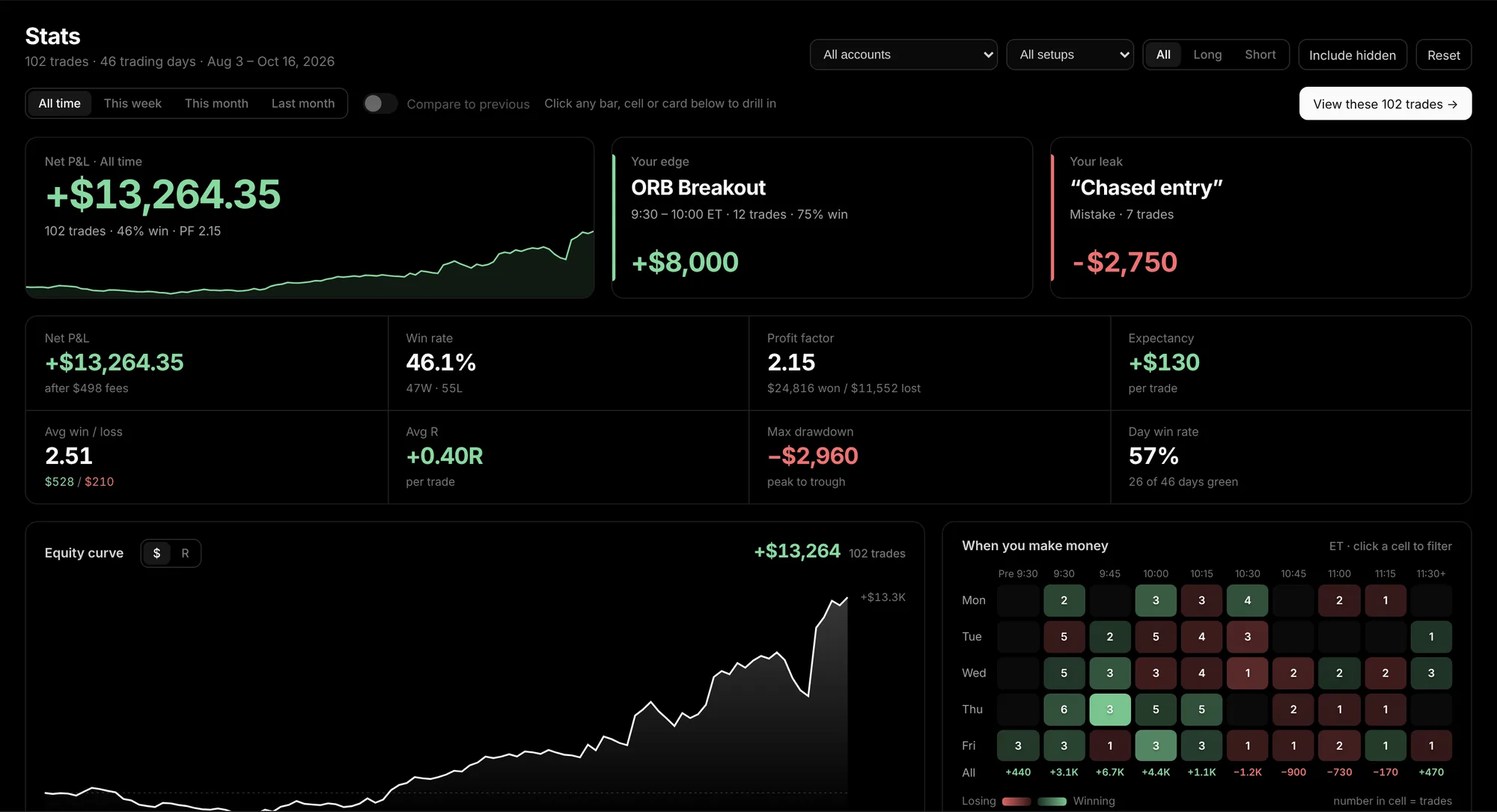Click the Avg R +0.40R stat
Image resolution: width=1497 pixels, height=812 pixels.
[568, 457]
